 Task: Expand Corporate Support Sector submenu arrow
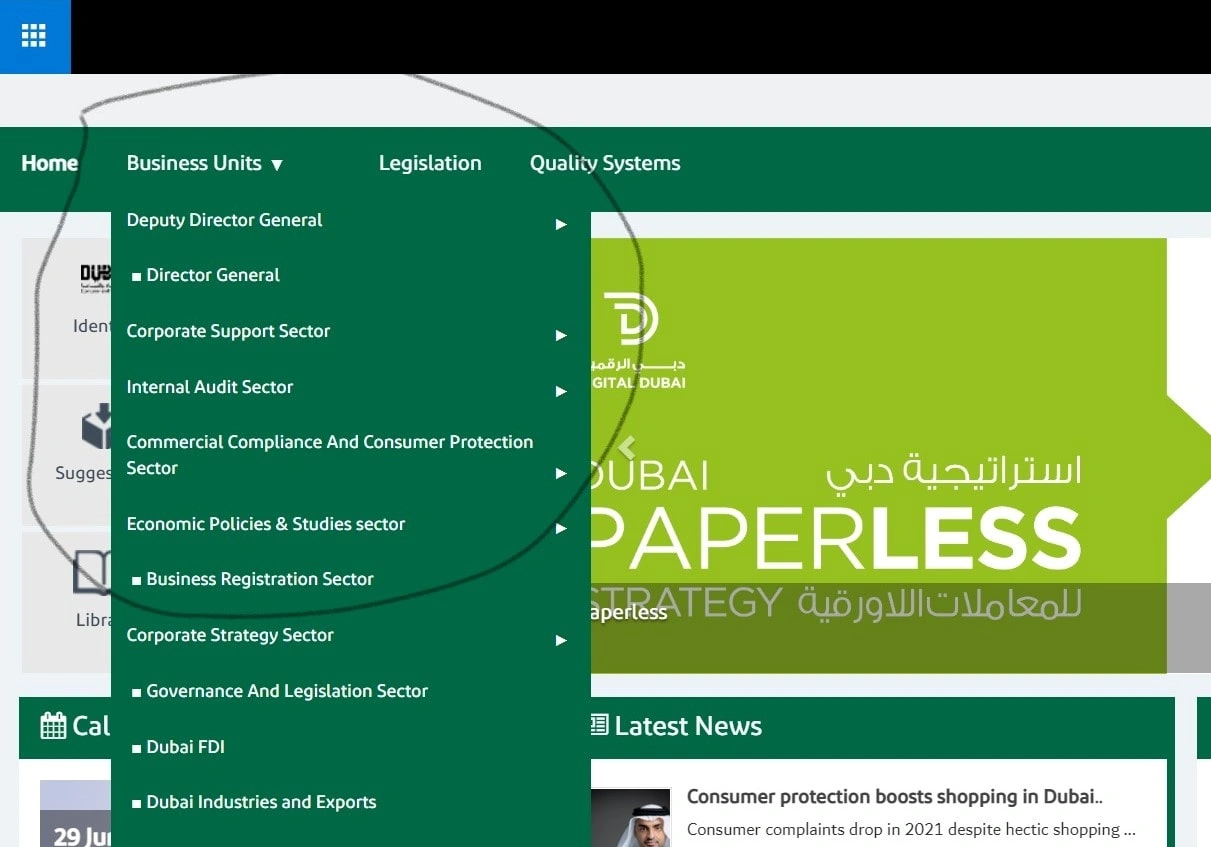tap(561, 335)
